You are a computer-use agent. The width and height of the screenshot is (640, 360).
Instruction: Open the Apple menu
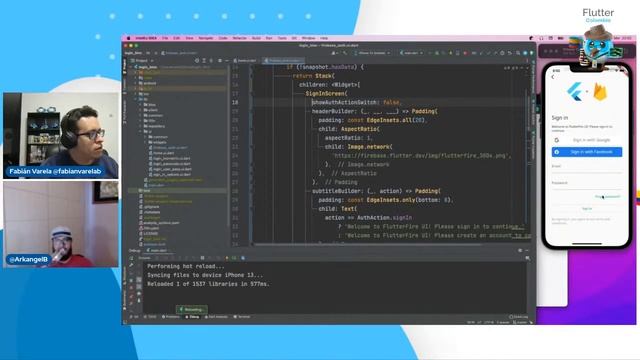pos(129,38)
